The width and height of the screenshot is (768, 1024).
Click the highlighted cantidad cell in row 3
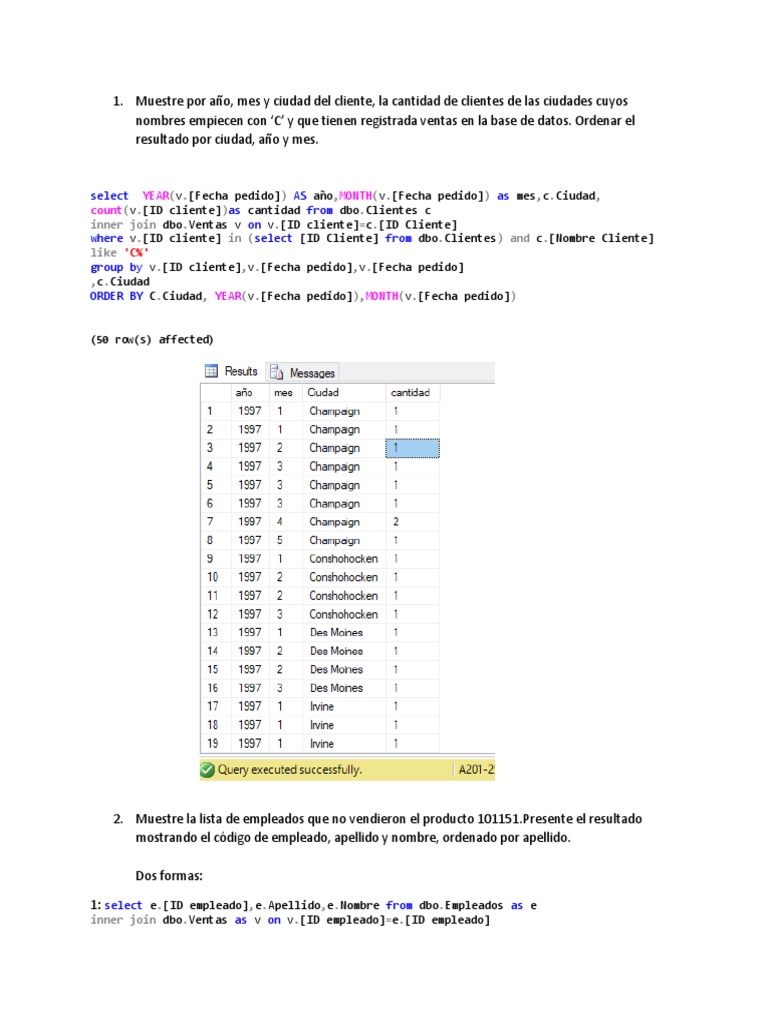[x=412, y=448]
